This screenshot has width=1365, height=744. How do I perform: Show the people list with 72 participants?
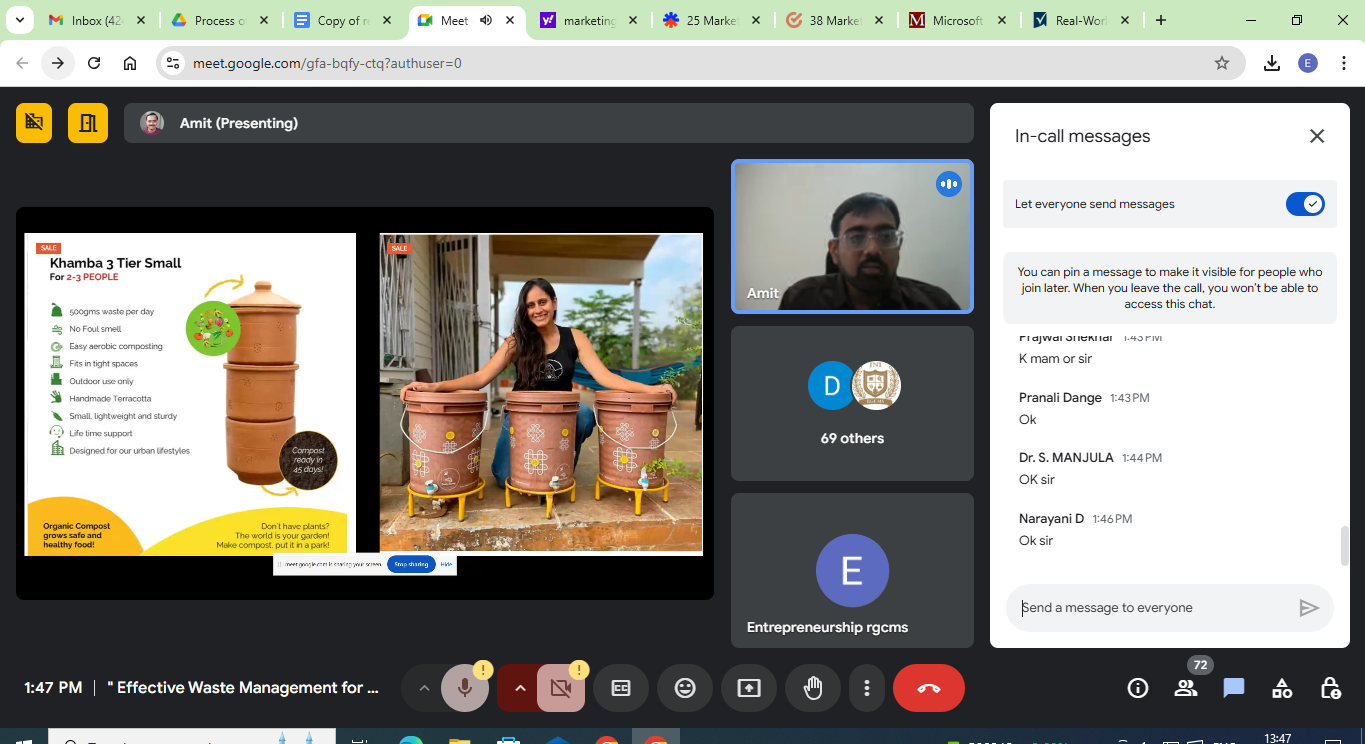click(1186, 688)
